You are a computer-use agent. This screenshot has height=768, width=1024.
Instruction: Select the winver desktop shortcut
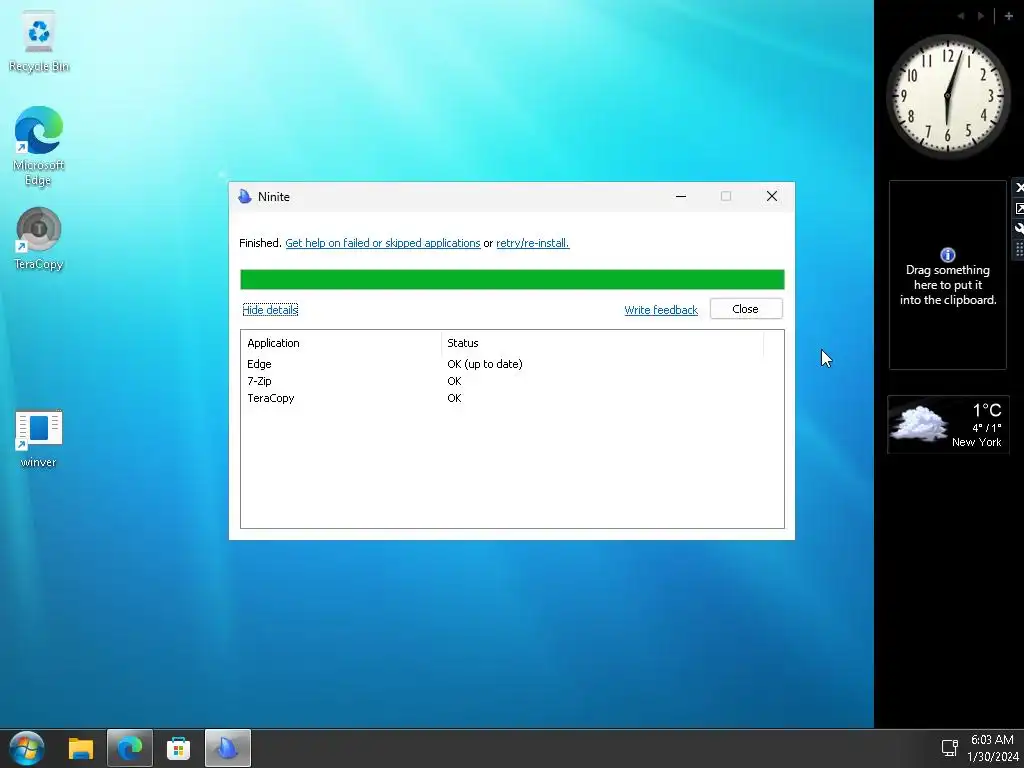39,438
